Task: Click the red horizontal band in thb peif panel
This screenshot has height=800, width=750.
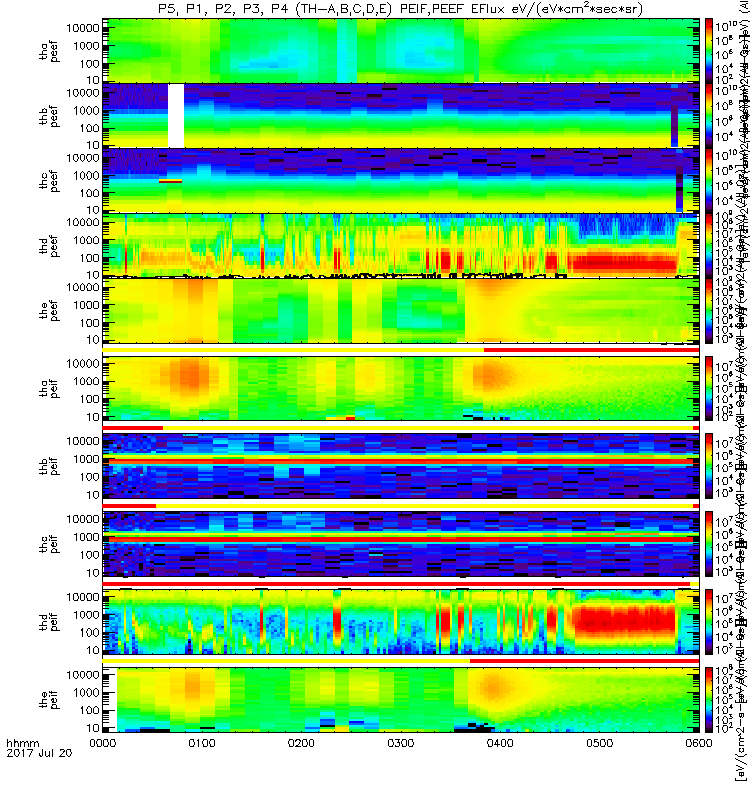Action: pyautogui.click(x=401, y=461)
